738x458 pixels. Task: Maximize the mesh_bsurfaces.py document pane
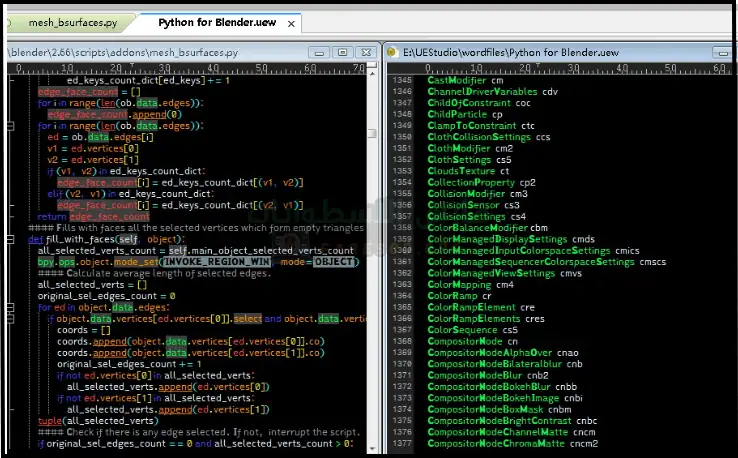pyautogui.click(x=342, y=51)
